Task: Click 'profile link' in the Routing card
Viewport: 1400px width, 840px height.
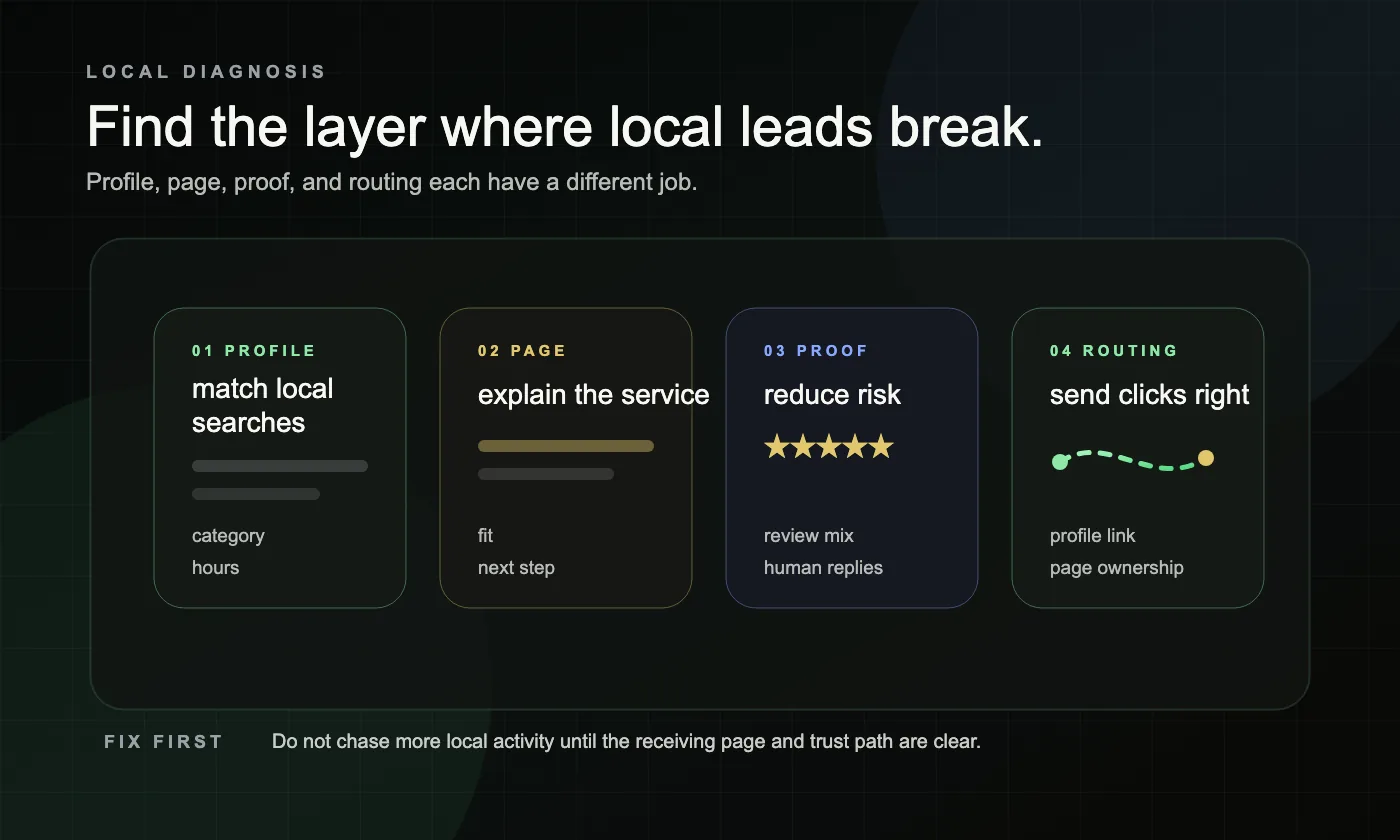Action: pyautogui.click(x=1093, y=536)
